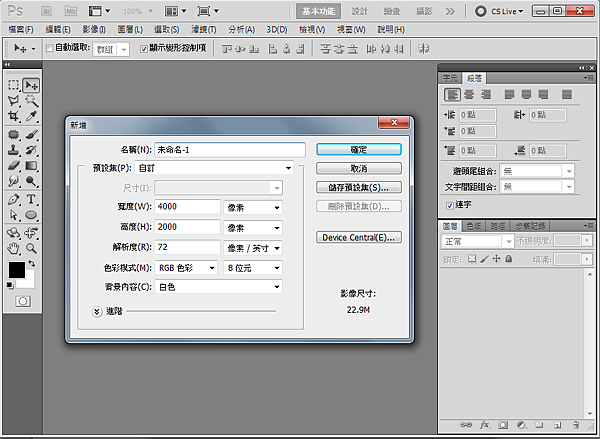This screenshot has height=439, width=600.
Task: Toggle the 連字 hyphenation checkbox
Action: (x=449, y=205)
